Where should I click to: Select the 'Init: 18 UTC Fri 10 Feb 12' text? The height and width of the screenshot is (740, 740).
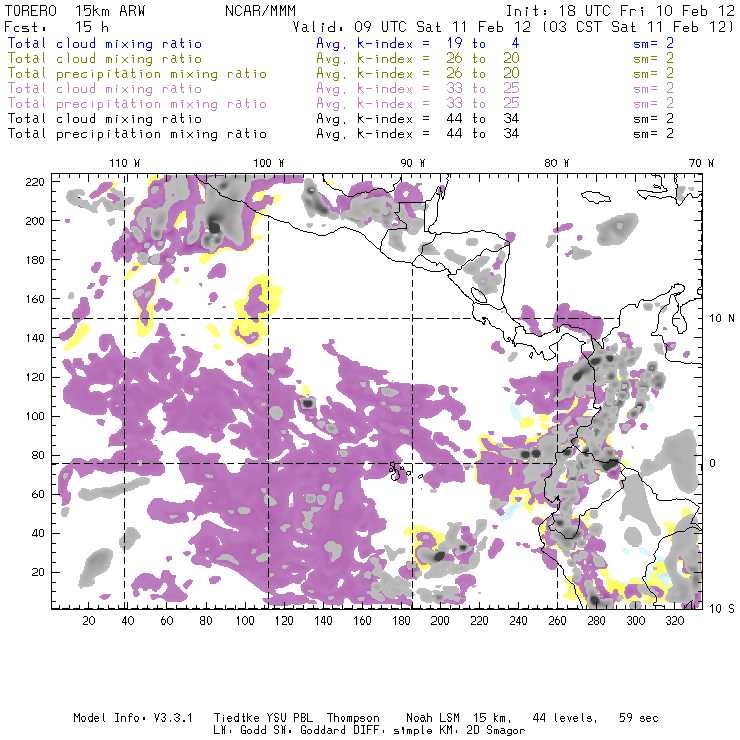(x=620, y=11)
